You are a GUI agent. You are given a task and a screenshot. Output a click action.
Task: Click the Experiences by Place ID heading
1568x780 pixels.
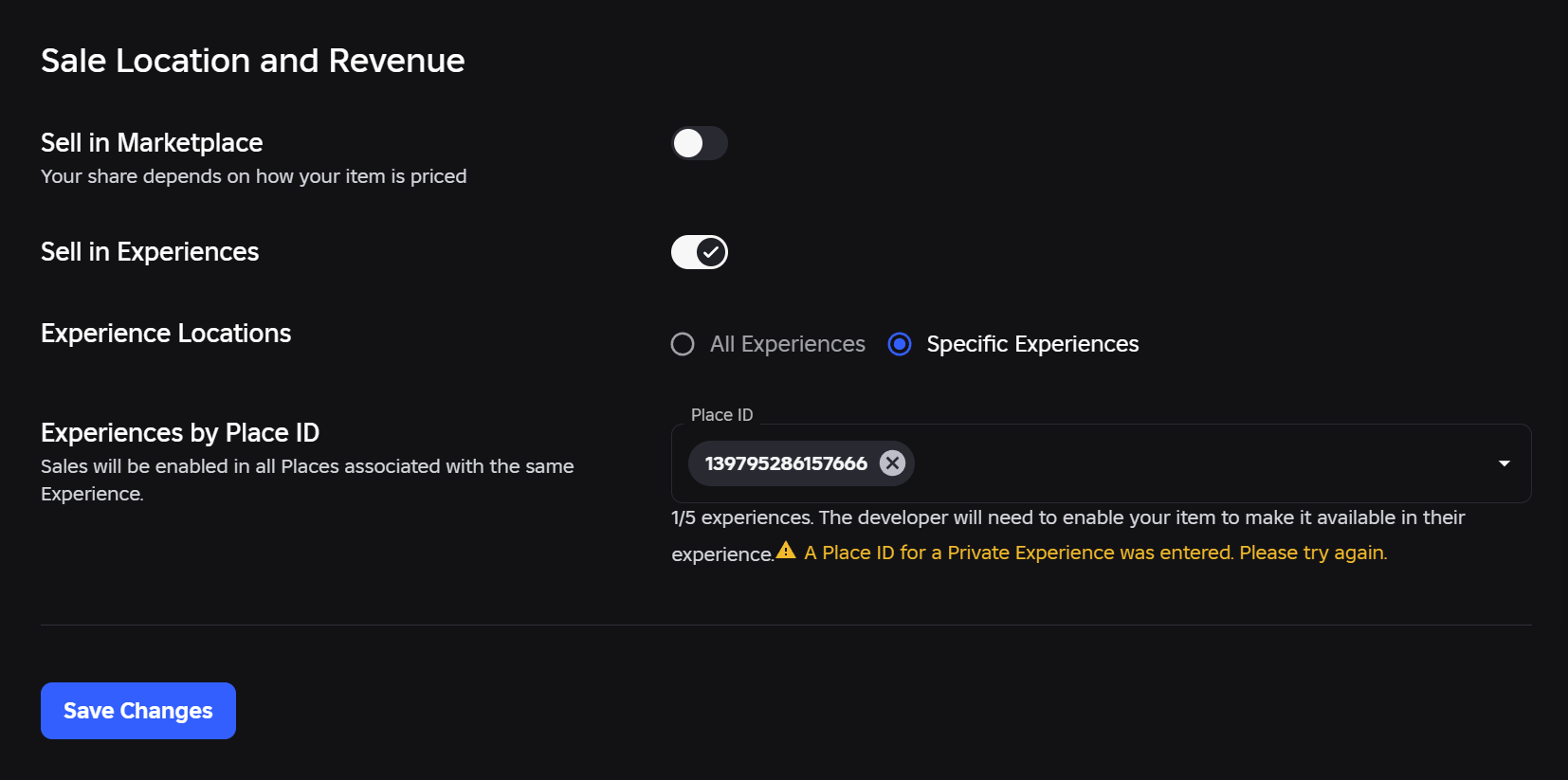click(x=180, y=433)
